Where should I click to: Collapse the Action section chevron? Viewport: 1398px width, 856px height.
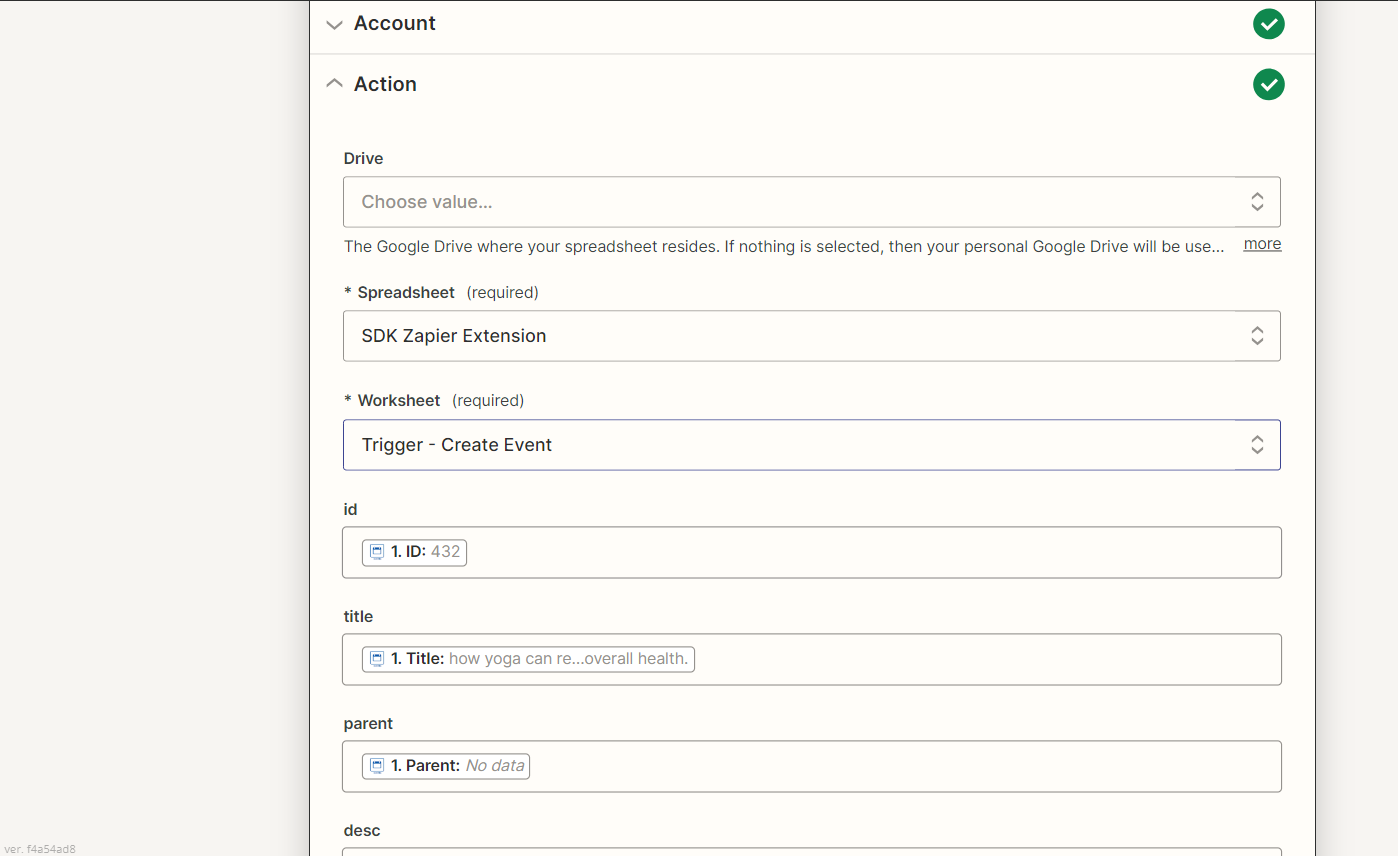click(334, 84)
